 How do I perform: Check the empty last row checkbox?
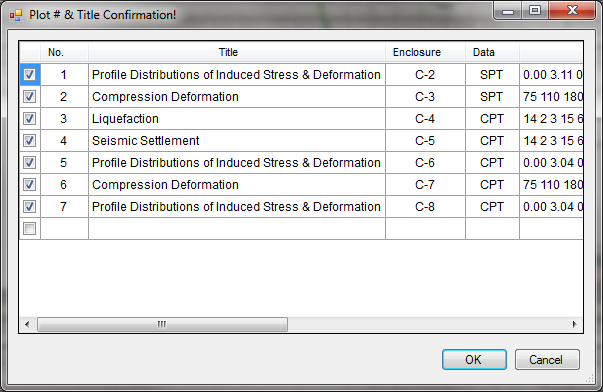pyautogui.click(x=30, y=229)
